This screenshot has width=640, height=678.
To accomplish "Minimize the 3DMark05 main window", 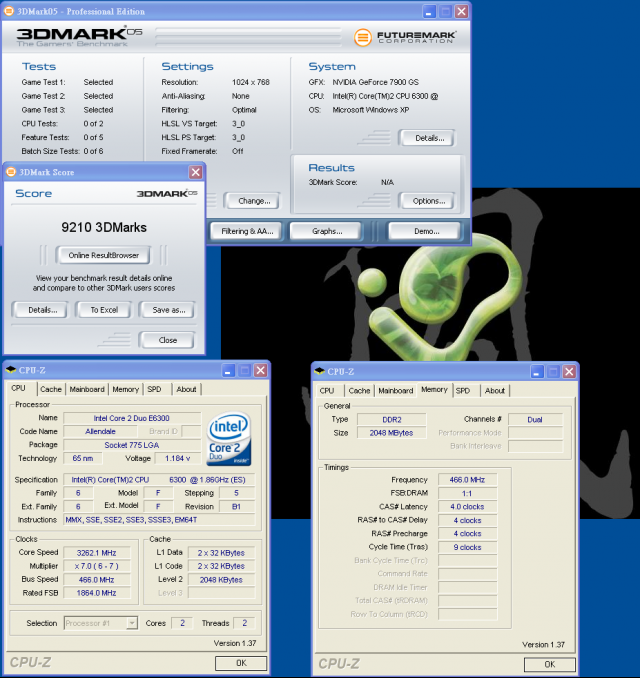I will [x=429, y=11].
